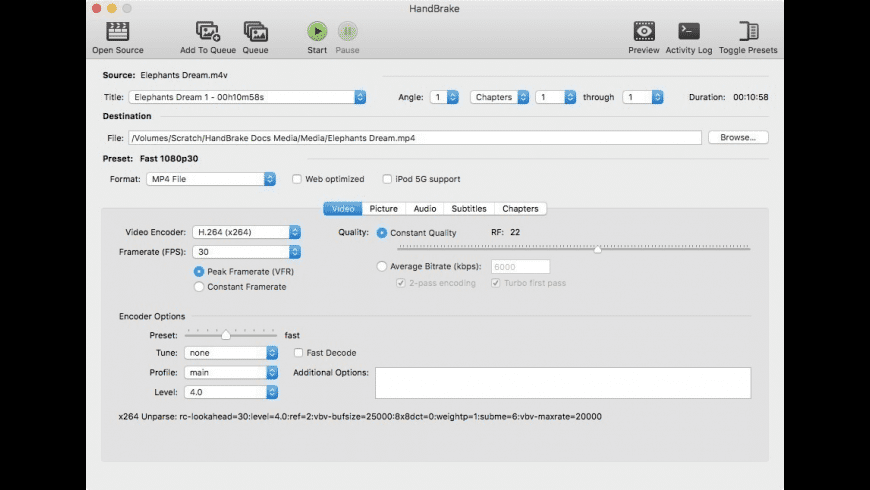This screenshot has height=490, width=870.
Task: Click the Additional Options text field
Action: [562, 383]
